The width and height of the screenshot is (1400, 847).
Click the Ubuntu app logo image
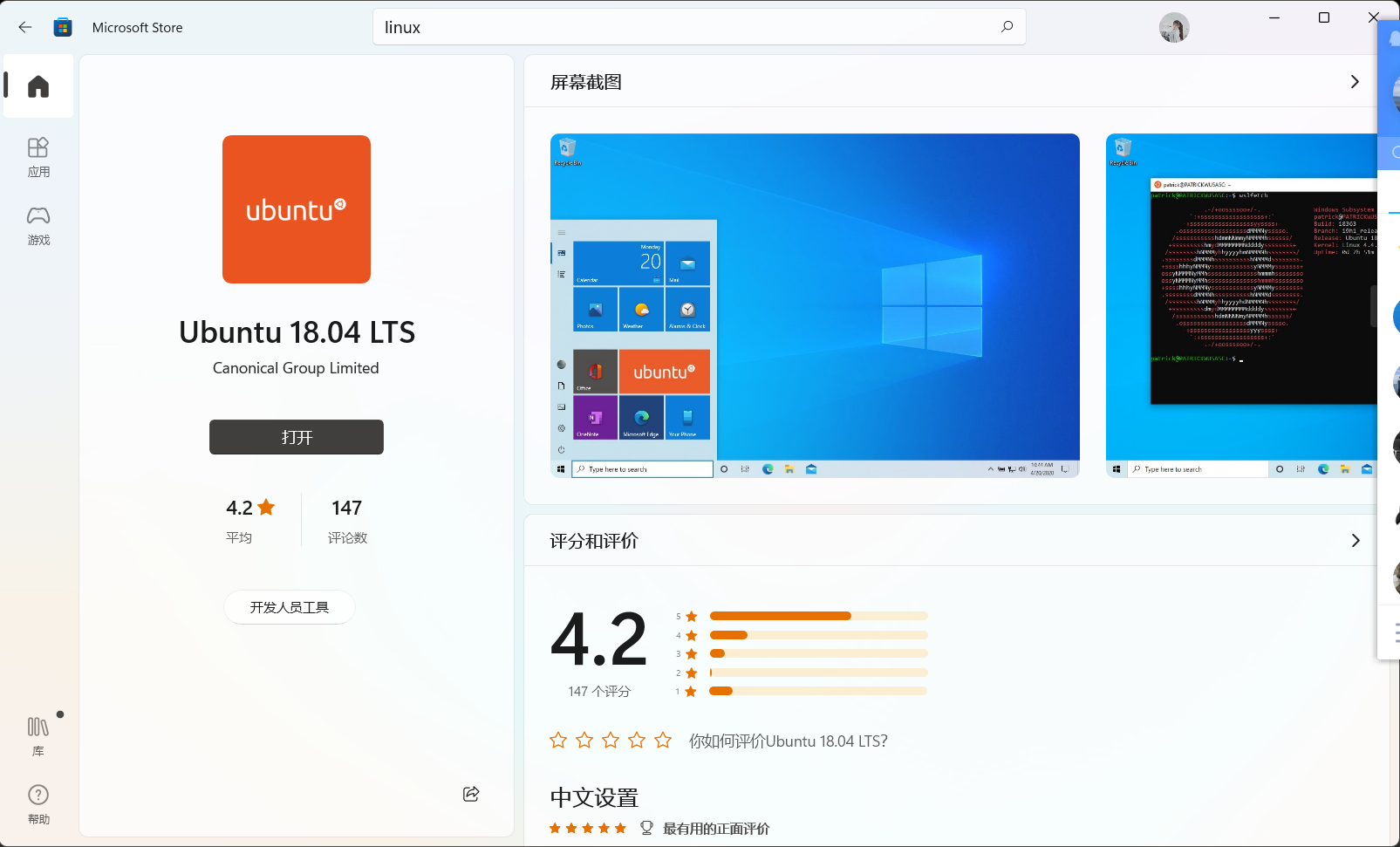(297, 209)
